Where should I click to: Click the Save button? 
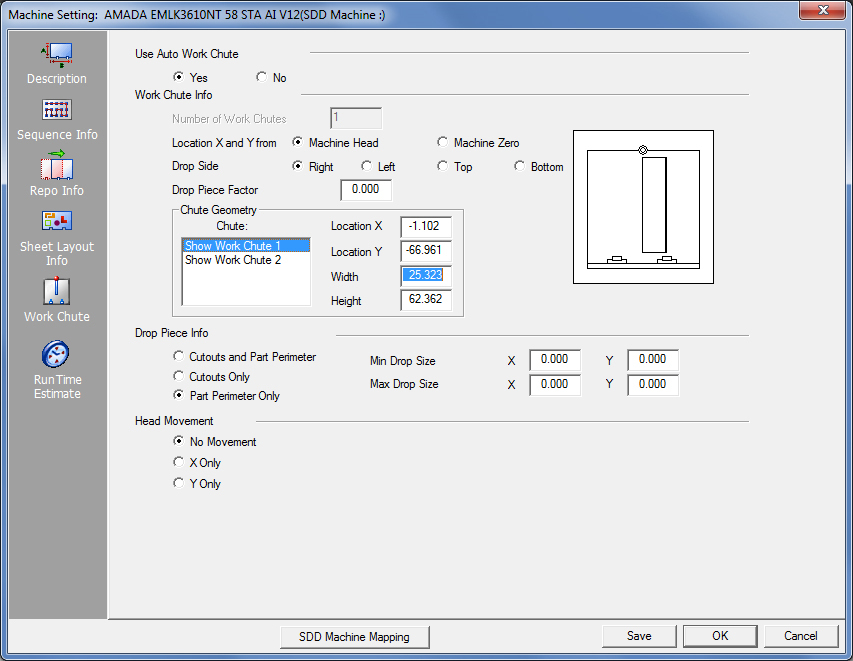(639, 636)
